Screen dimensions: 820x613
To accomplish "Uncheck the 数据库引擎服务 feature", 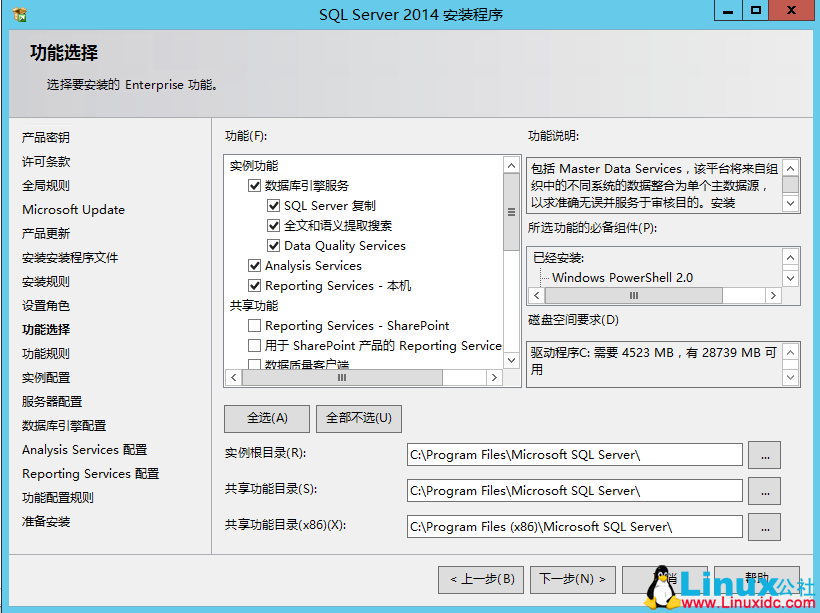I will pos(256,184).
